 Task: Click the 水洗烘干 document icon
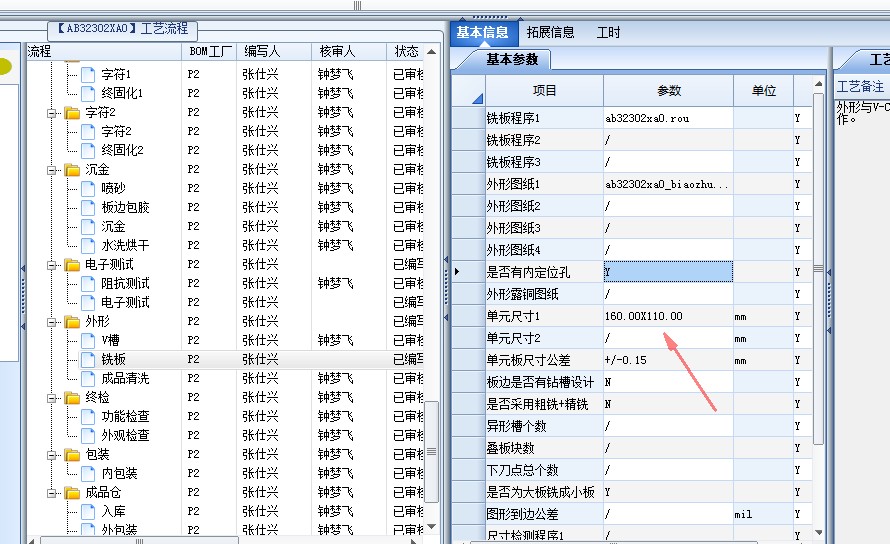click(x=87, y=245)
